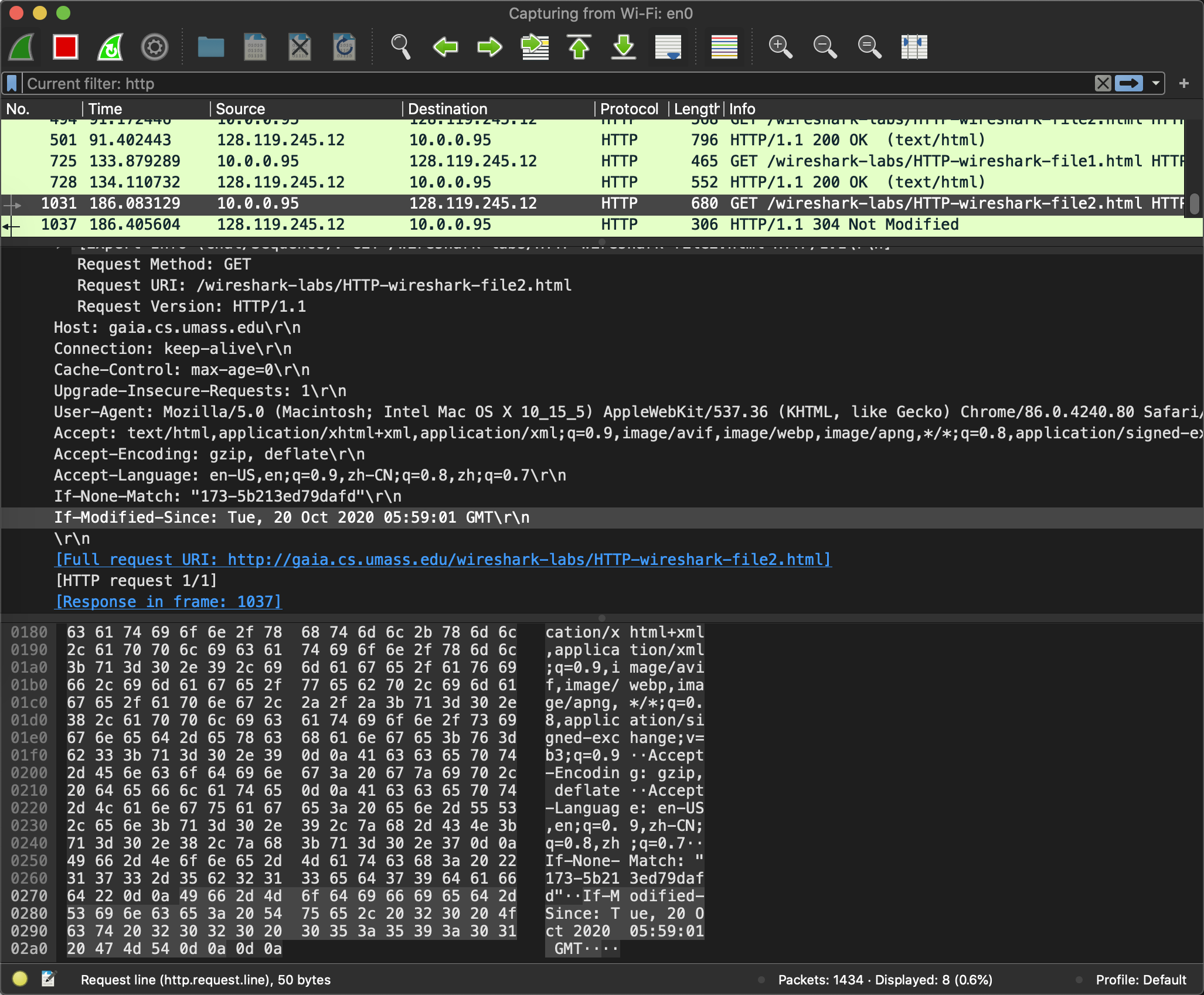Sort packets by the Protocol column
The width and height of the screenshot is (1204, 995).
point(629,109)
